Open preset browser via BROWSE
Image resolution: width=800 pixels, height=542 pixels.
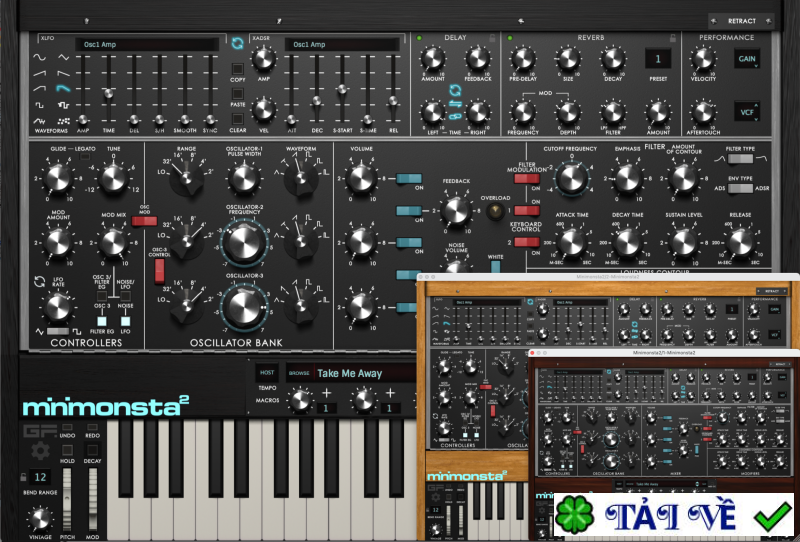[299, 373]
